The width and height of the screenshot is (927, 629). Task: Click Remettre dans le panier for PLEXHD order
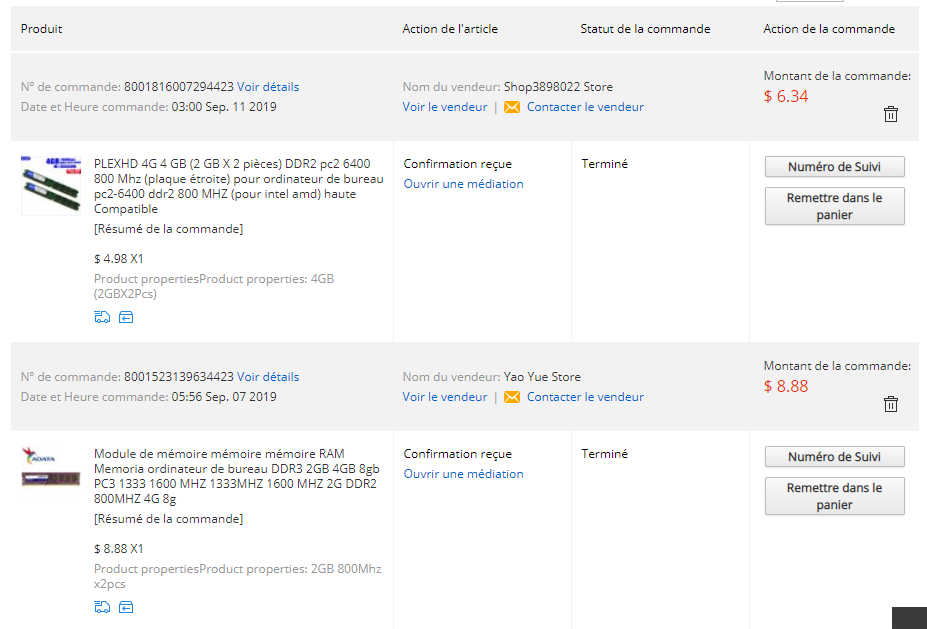coord(834,206)
